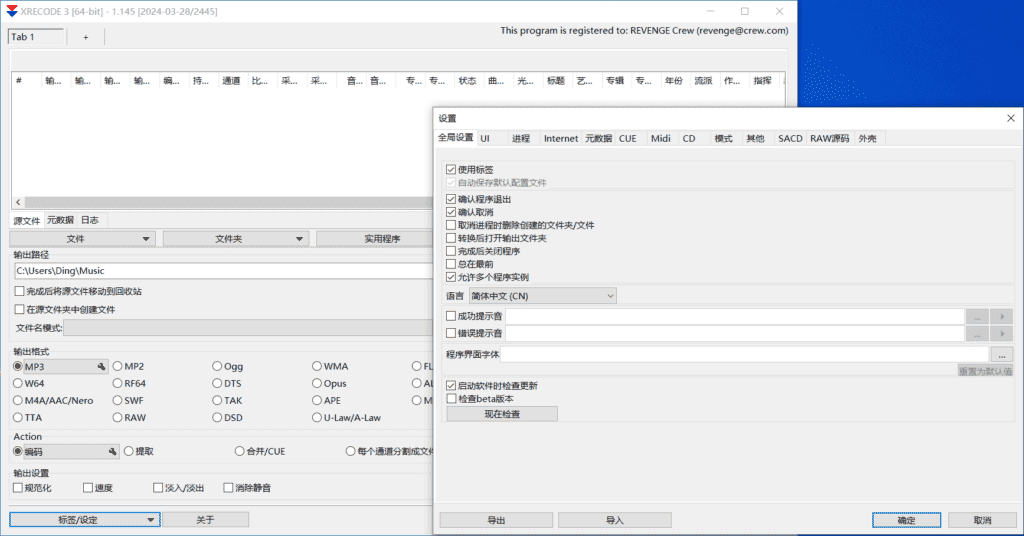Toggle 完成后将源文件移动到回收站 checkbox
1024x536 pixels.
[20, 291]
